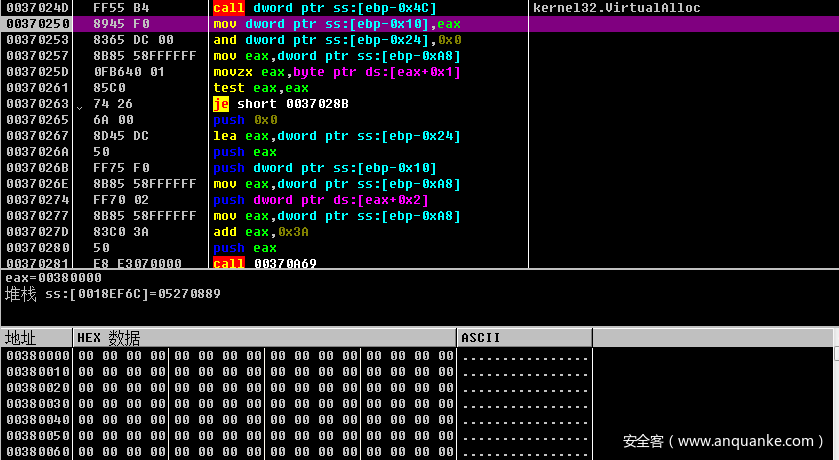This screenshot has width=839, height=460.
Task: Select dump row address 00380010
Action: pyautogui.click(x=38, y=372)
